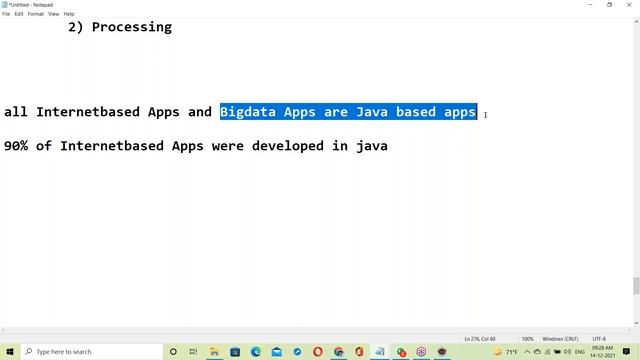Open the File menu in Notepad
640x360 pixels.
6,14
